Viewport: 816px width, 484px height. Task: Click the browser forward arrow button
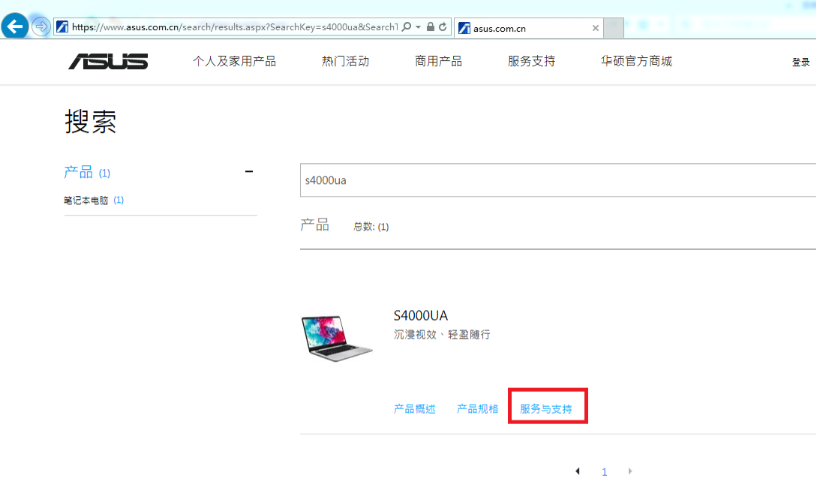click(x=41, y=27)
